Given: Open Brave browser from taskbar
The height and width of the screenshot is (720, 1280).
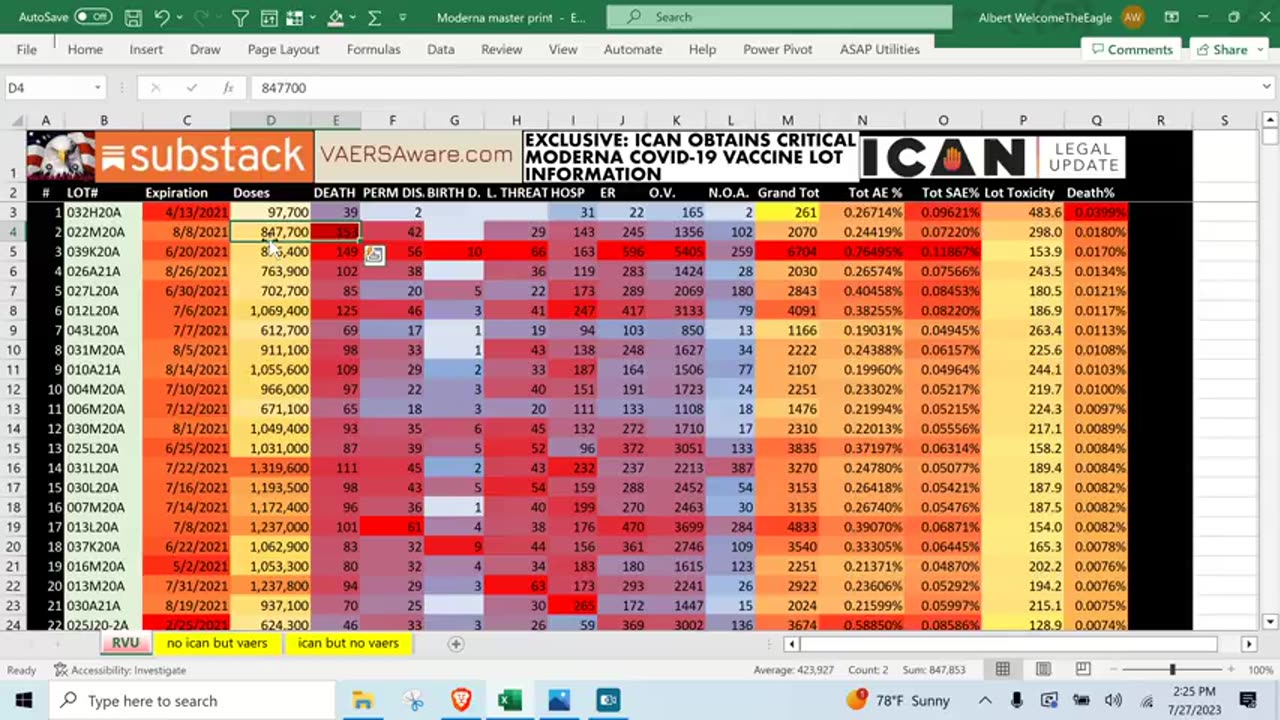Looking at the screenshot, I should click(x=461, y=700).
